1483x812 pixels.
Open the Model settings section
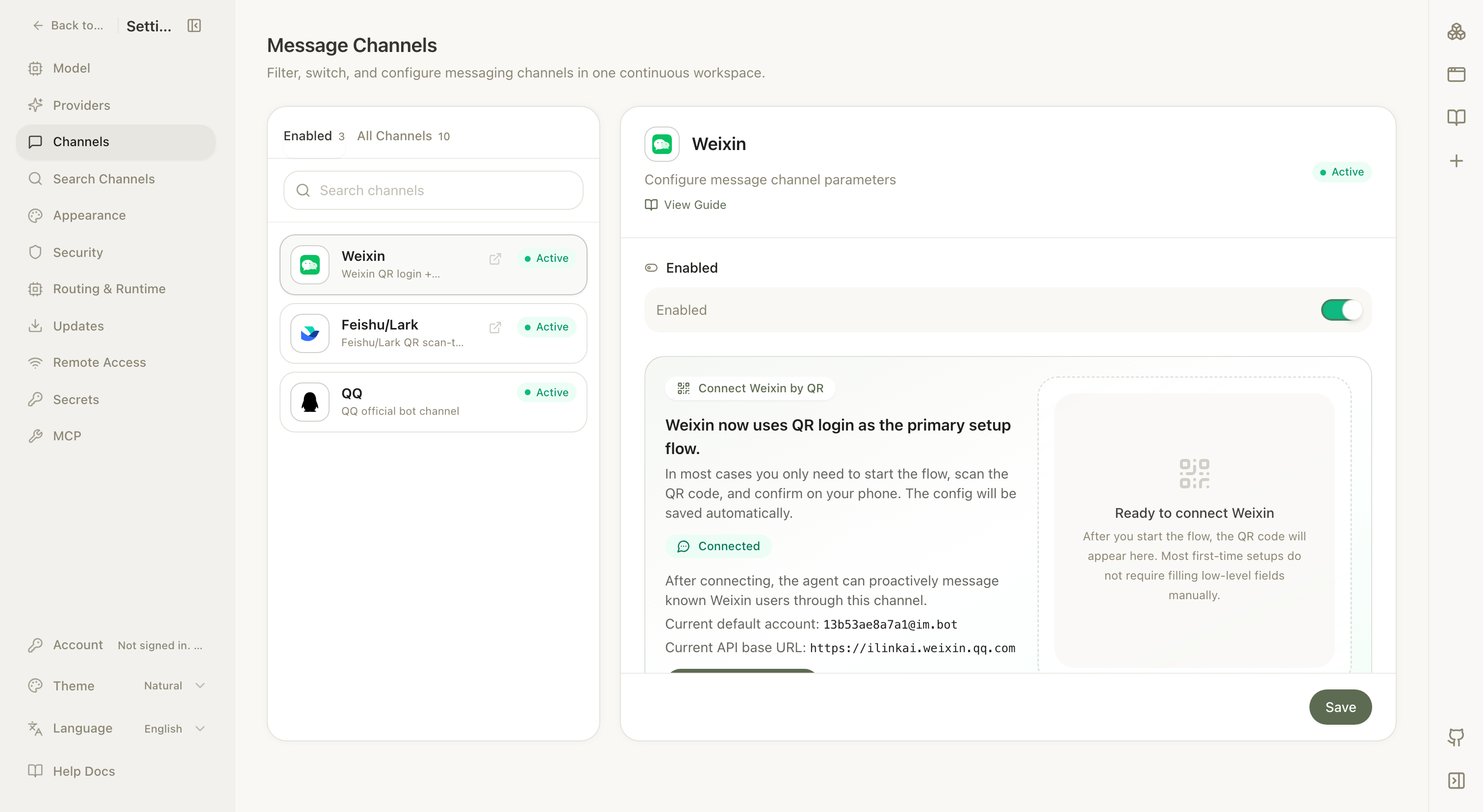click(x=115, y=68)
